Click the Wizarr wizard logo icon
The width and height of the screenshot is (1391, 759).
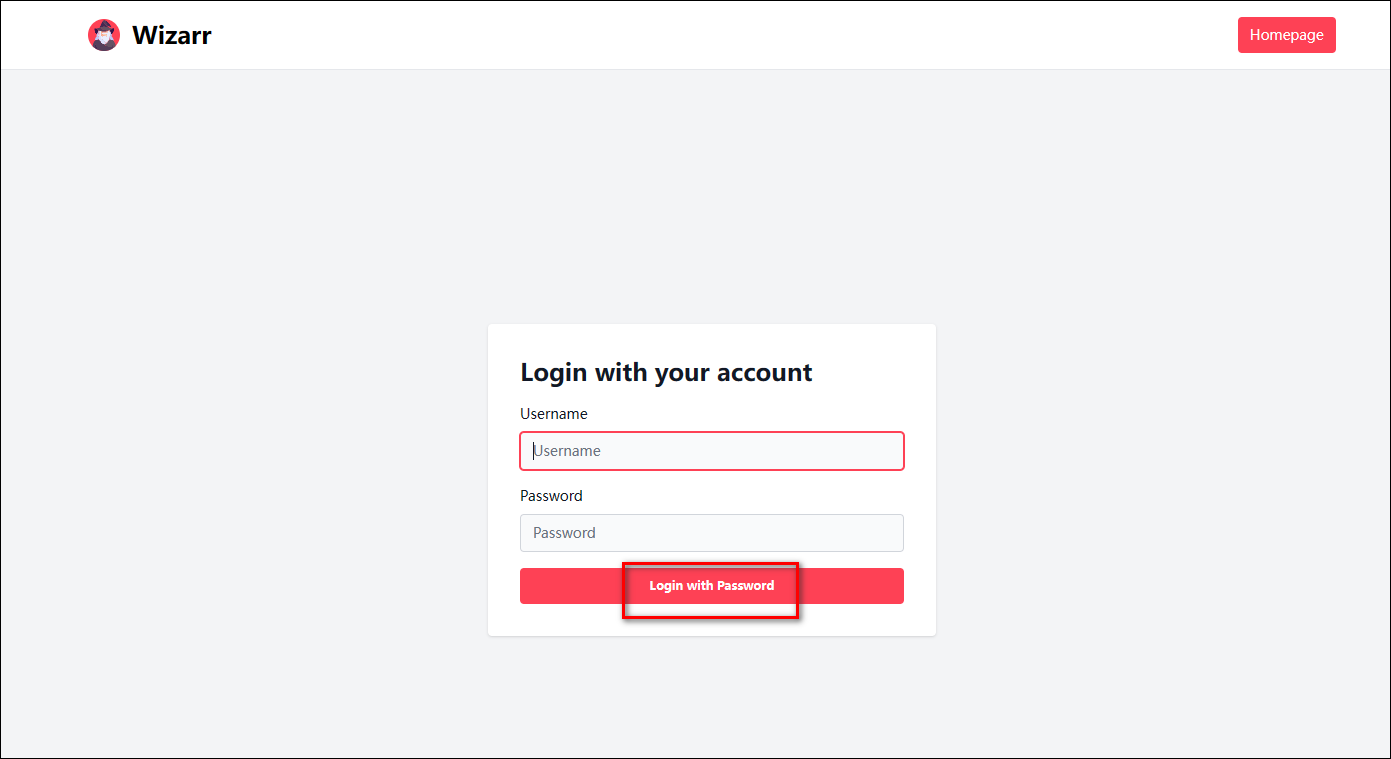104,35
